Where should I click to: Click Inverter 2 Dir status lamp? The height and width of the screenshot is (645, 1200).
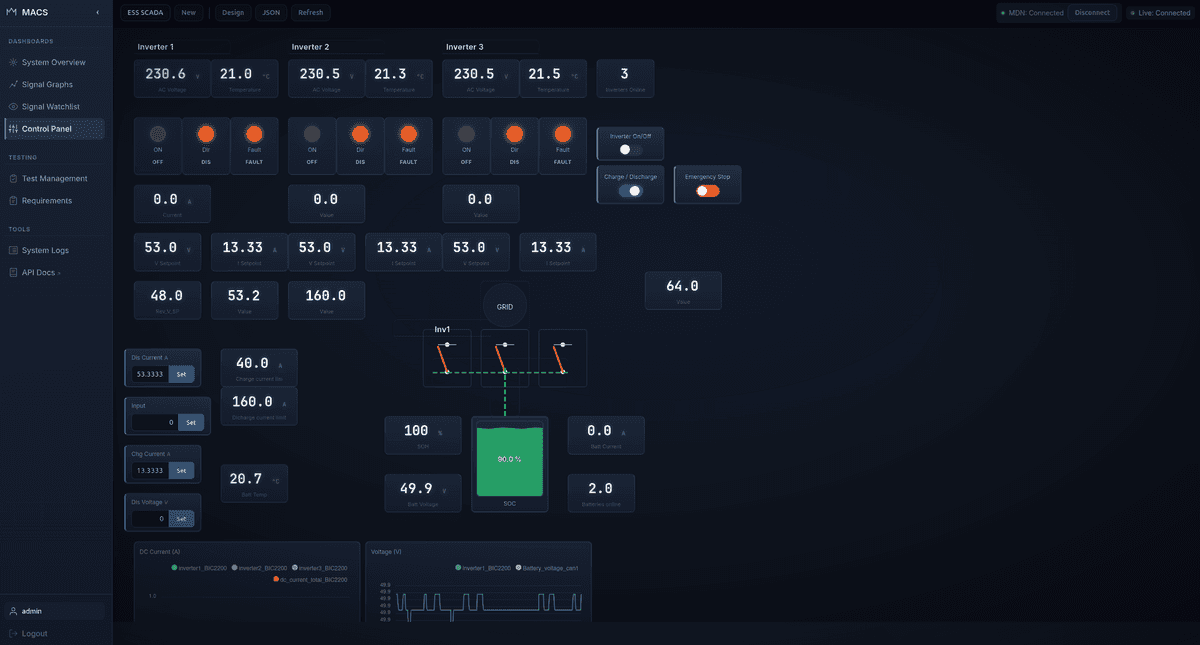[x=360, y=133]
